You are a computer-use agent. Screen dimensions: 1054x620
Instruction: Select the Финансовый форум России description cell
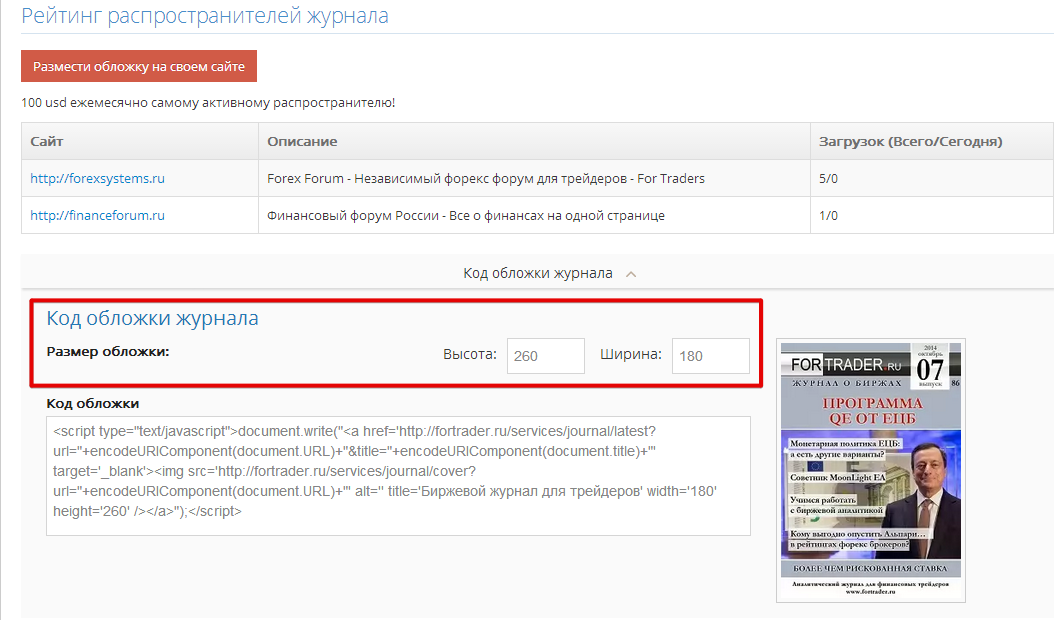[534, 215]
